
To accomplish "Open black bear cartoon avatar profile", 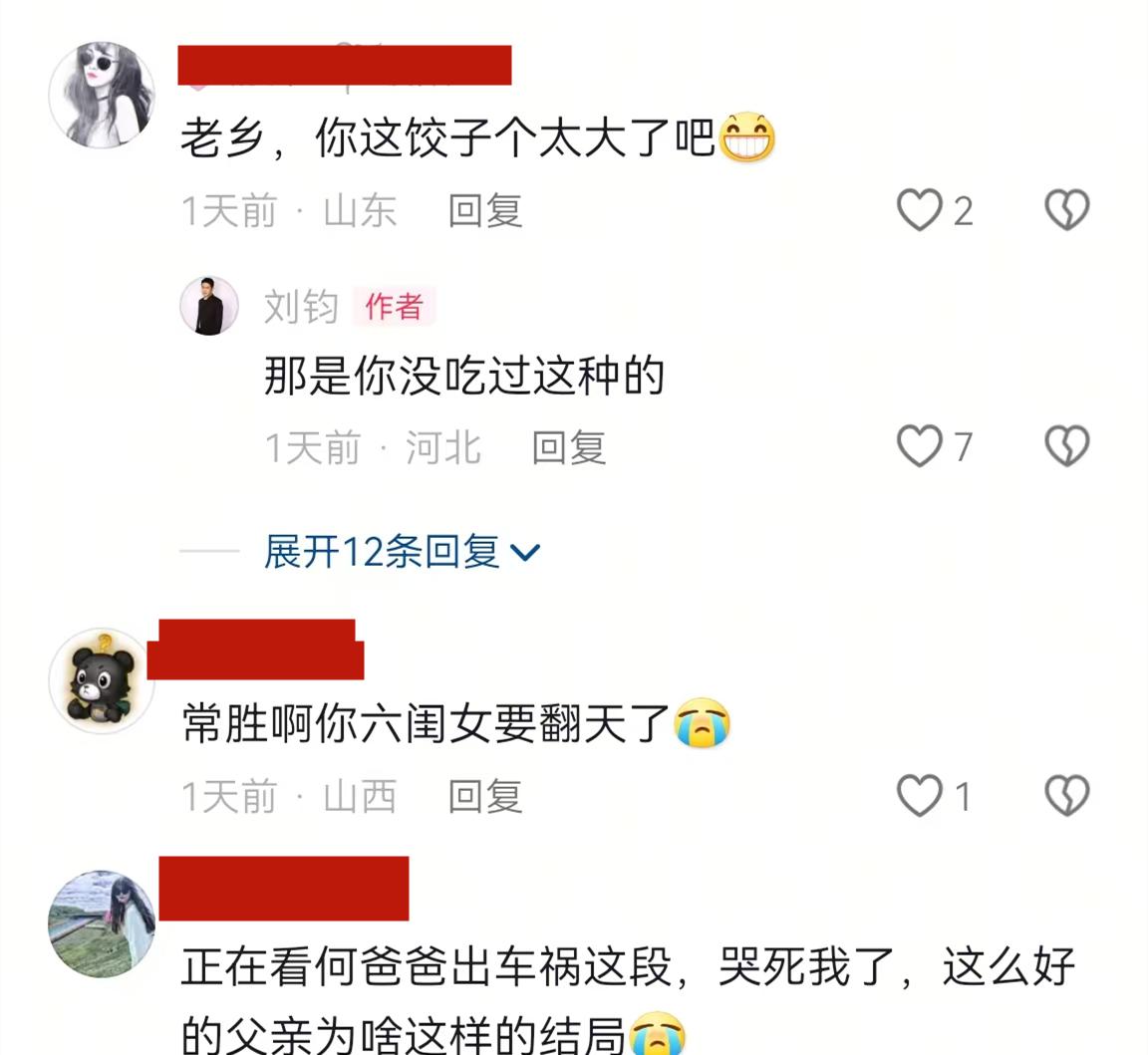I will pos(101,680).
